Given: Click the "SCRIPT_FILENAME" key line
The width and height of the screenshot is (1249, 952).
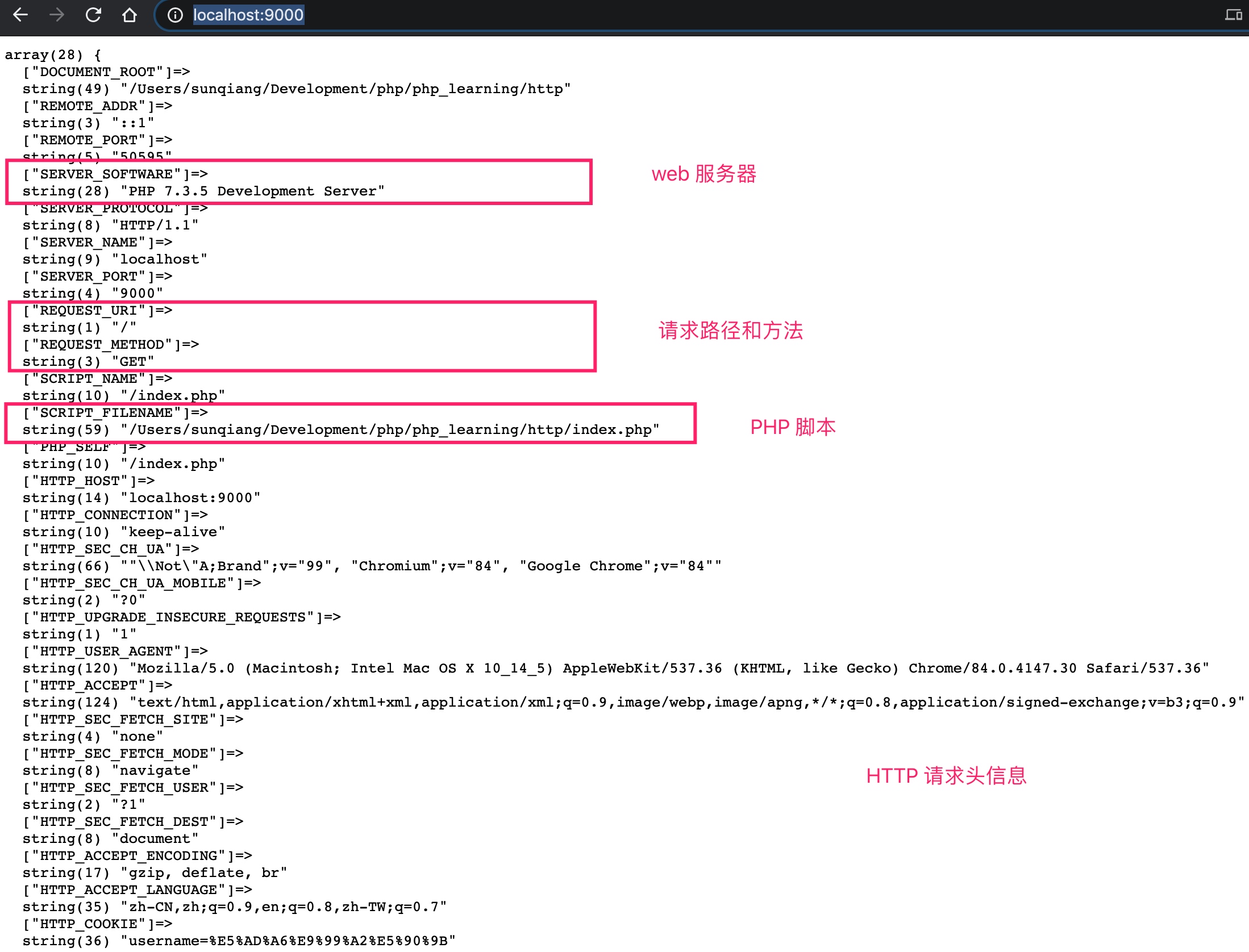Looking at the screenshot, I should pos(115,413).
